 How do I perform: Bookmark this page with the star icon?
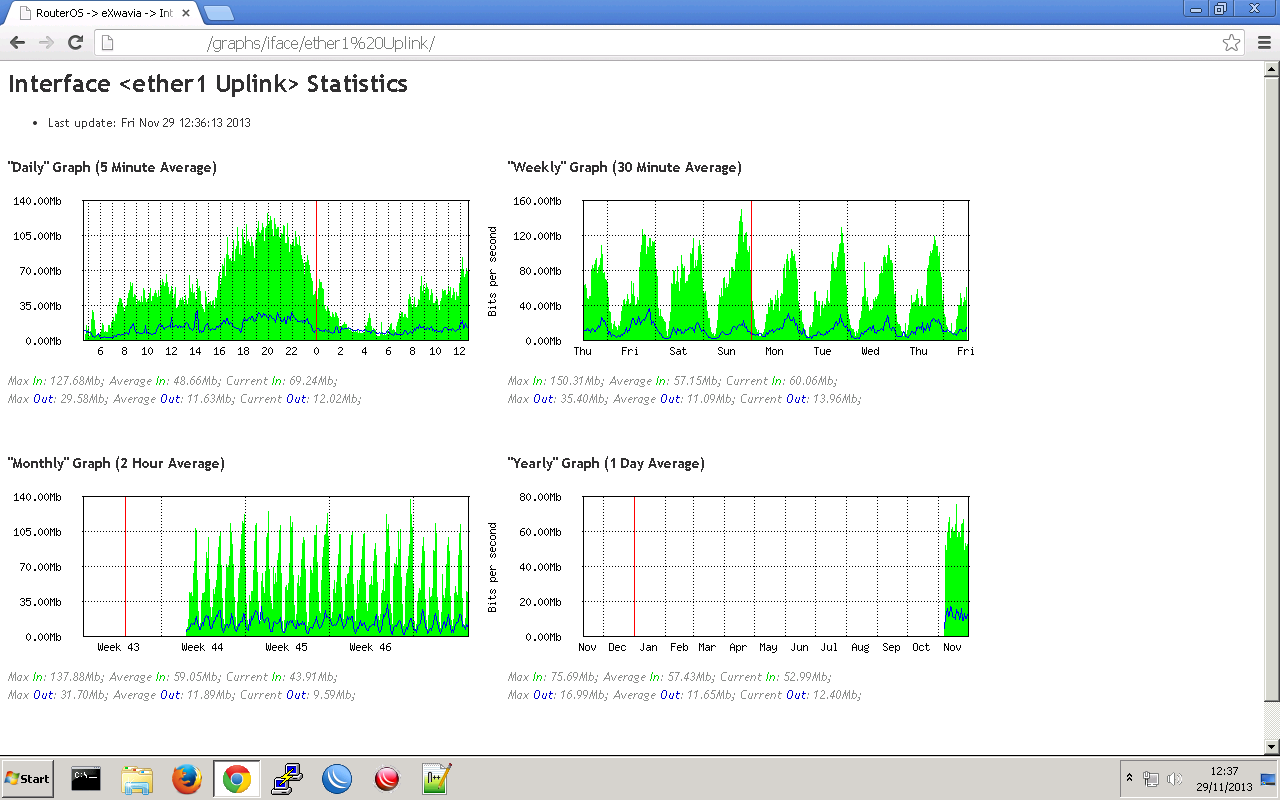pyautogui.click(x=1232, y=42)
